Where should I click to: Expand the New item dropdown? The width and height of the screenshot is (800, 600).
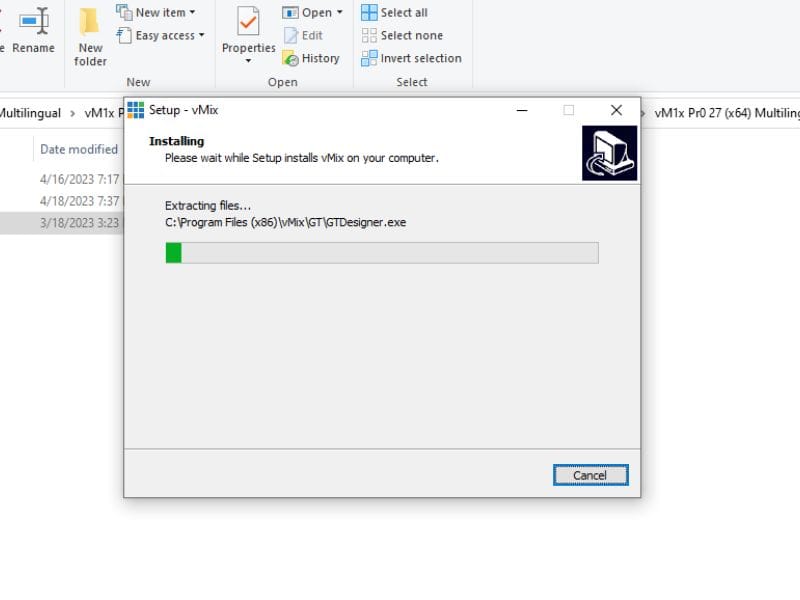click(192, 12)
